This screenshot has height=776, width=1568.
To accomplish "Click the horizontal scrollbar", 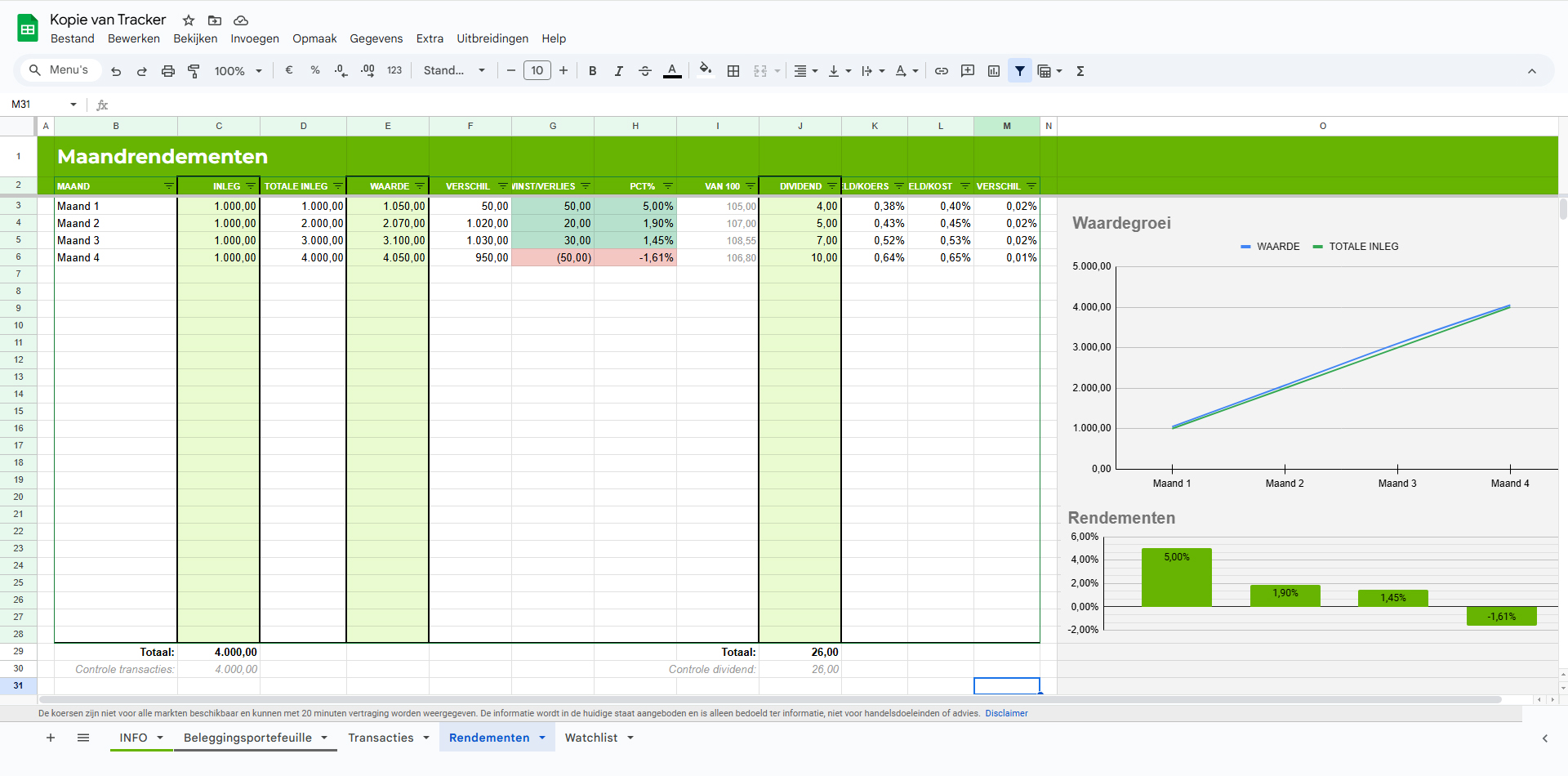I will (770, 699).
